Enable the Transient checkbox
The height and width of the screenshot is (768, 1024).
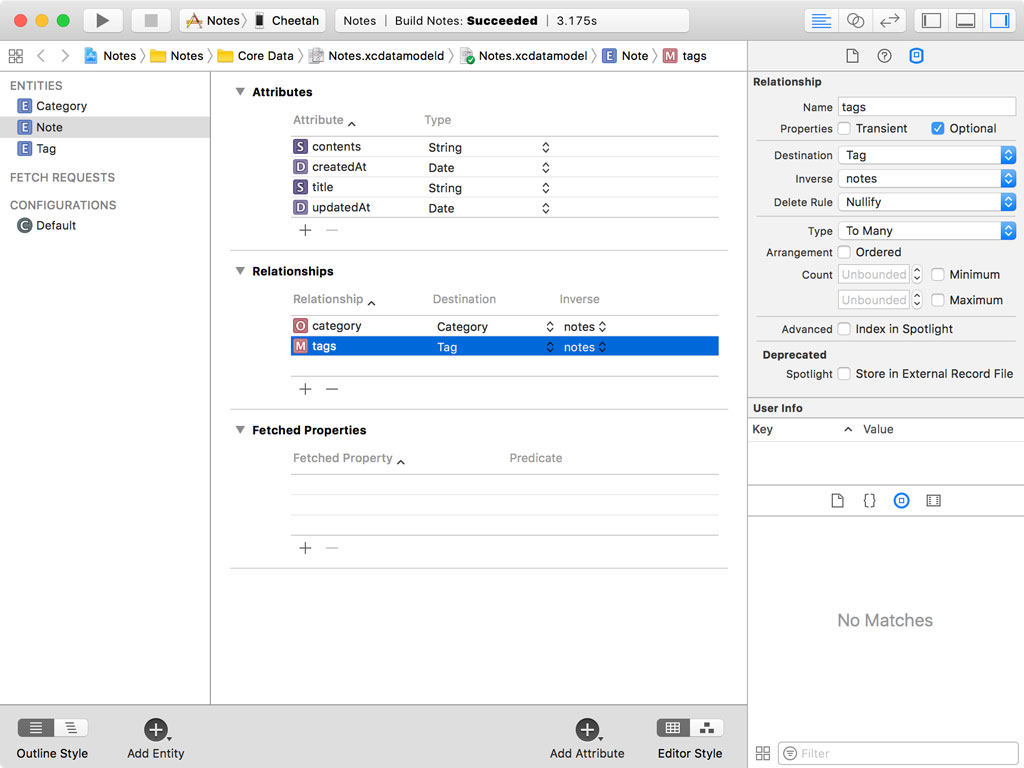[845, 128]
